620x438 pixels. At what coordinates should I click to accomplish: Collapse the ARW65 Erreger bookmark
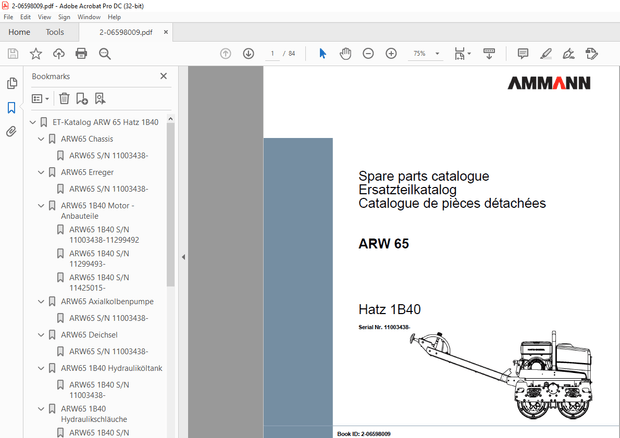tap(41, 172)
